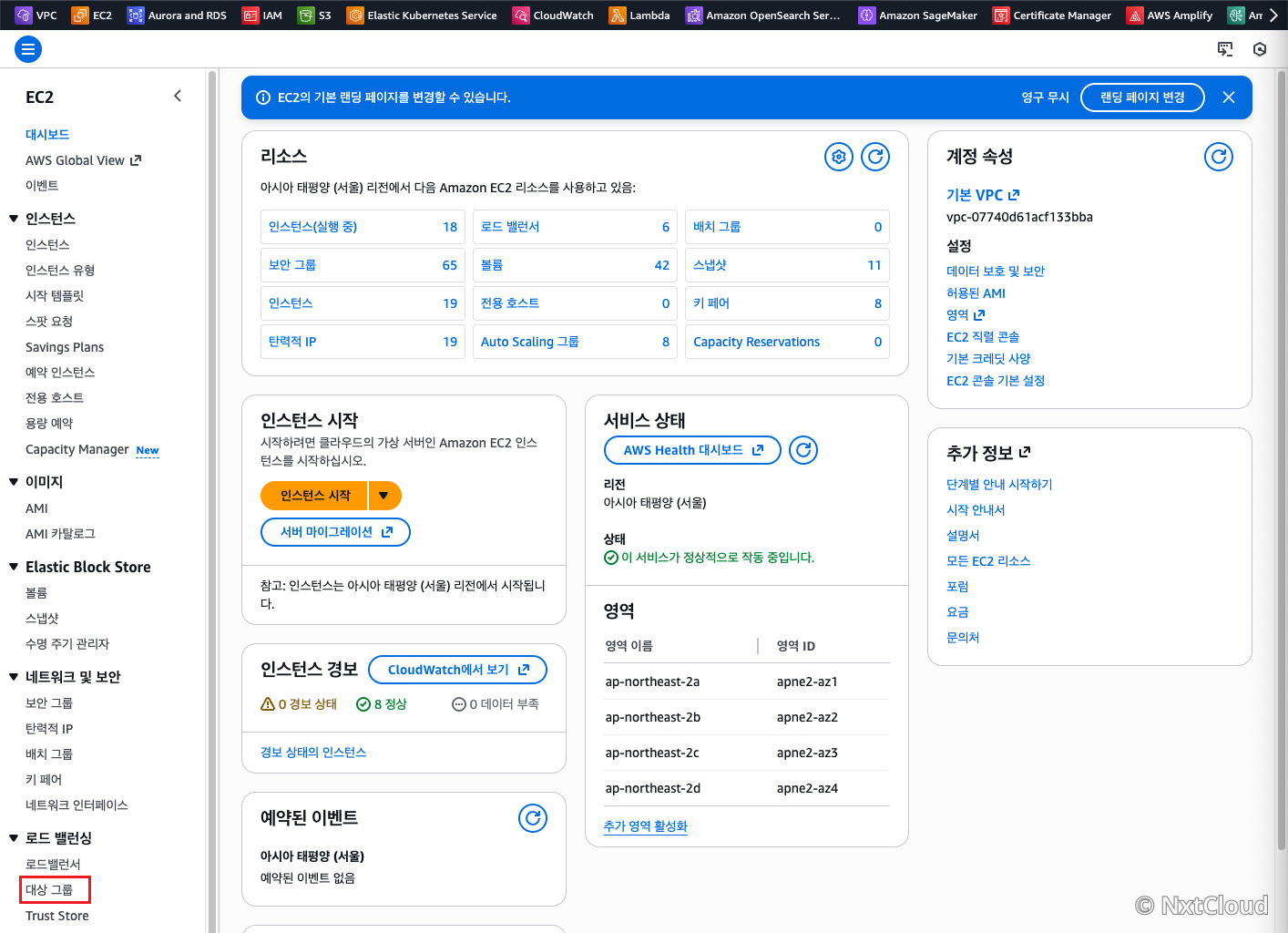The height and width of the screenshot is (933, 1288).
Task: Open AWS Amplify shortcut
Action: point(1170,15)
